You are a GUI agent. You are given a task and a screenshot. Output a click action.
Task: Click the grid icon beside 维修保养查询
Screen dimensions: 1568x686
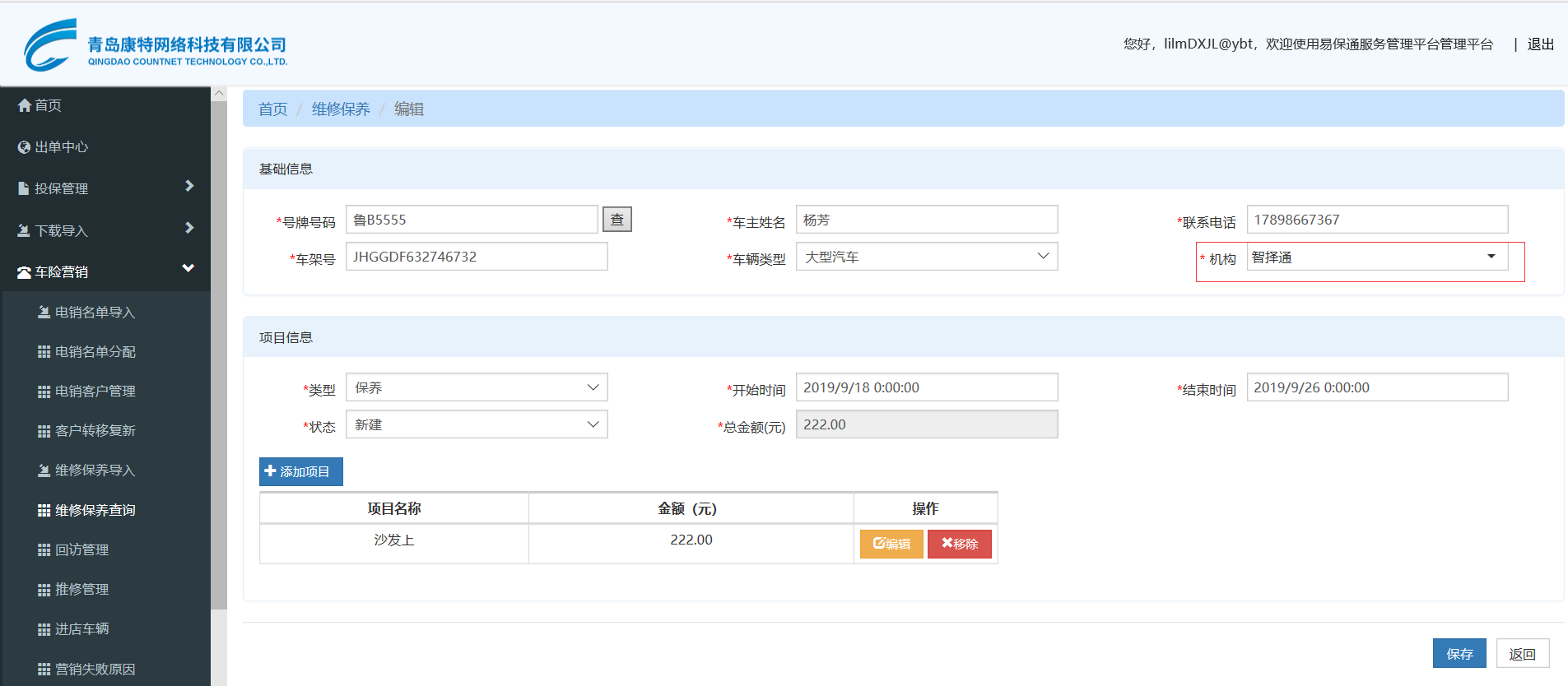(x=44, y=511)
